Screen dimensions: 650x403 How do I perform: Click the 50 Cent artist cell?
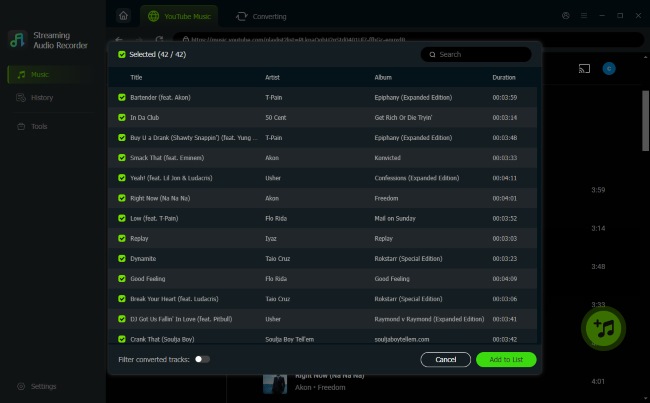(276, 118)
